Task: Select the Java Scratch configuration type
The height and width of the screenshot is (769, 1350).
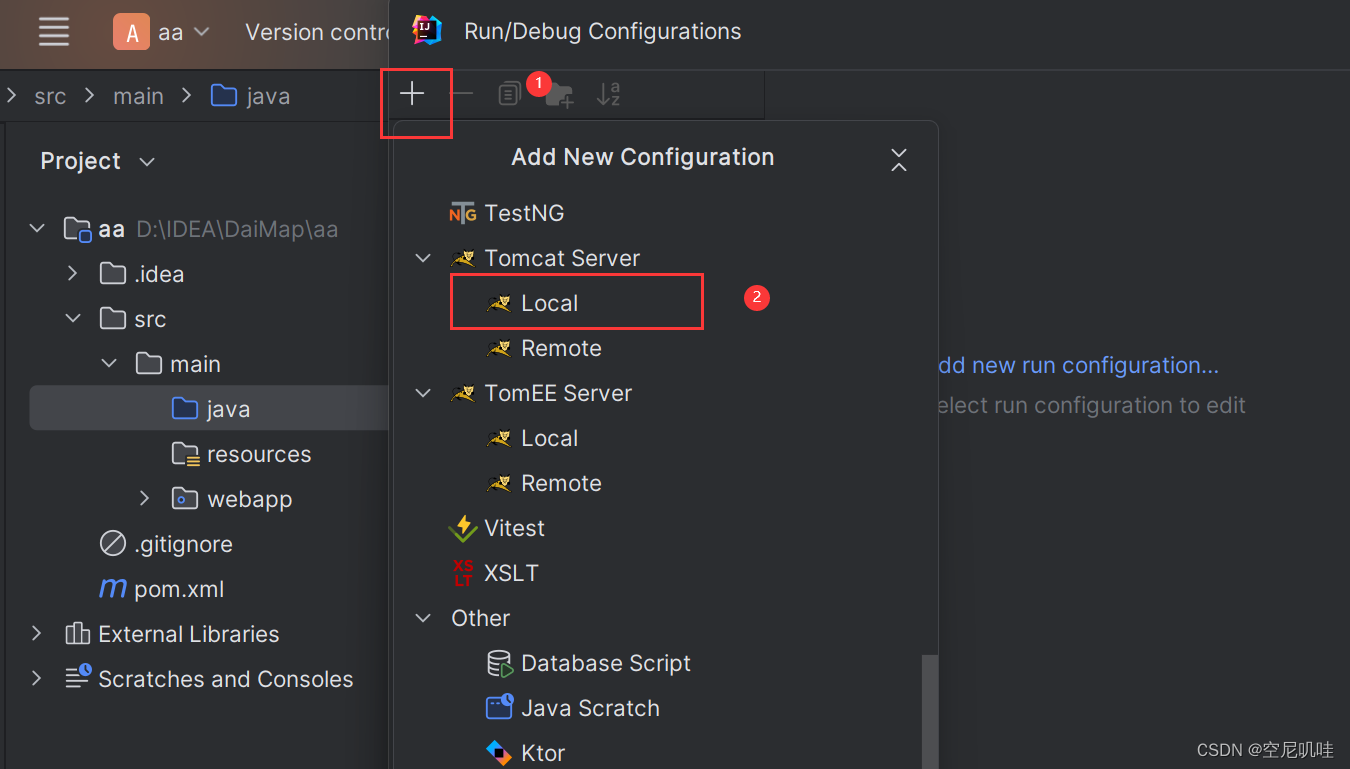Action: pos(590,708)
